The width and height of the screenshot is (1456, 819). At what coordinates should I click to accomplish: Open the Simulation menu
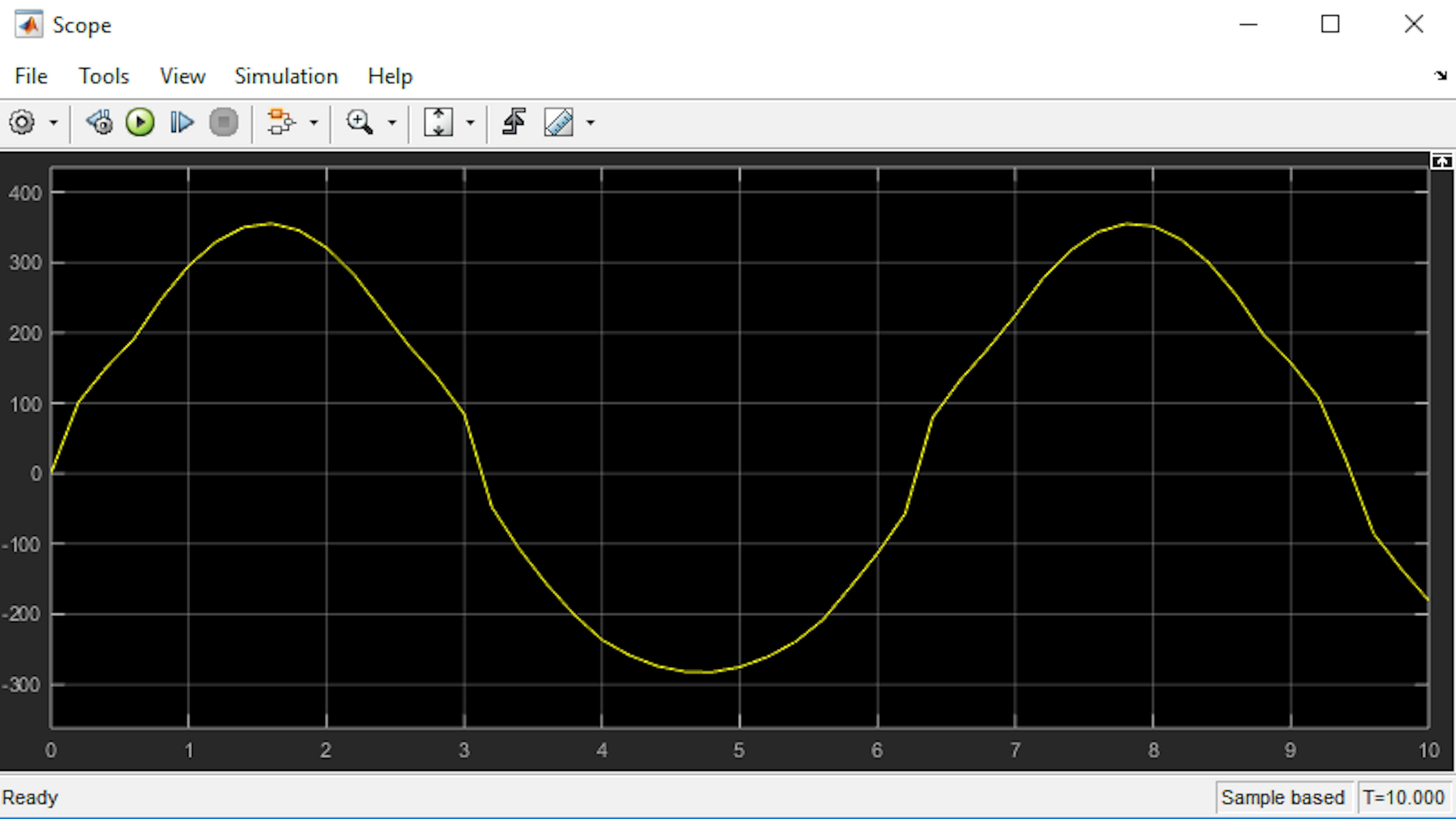pos(286,76)
